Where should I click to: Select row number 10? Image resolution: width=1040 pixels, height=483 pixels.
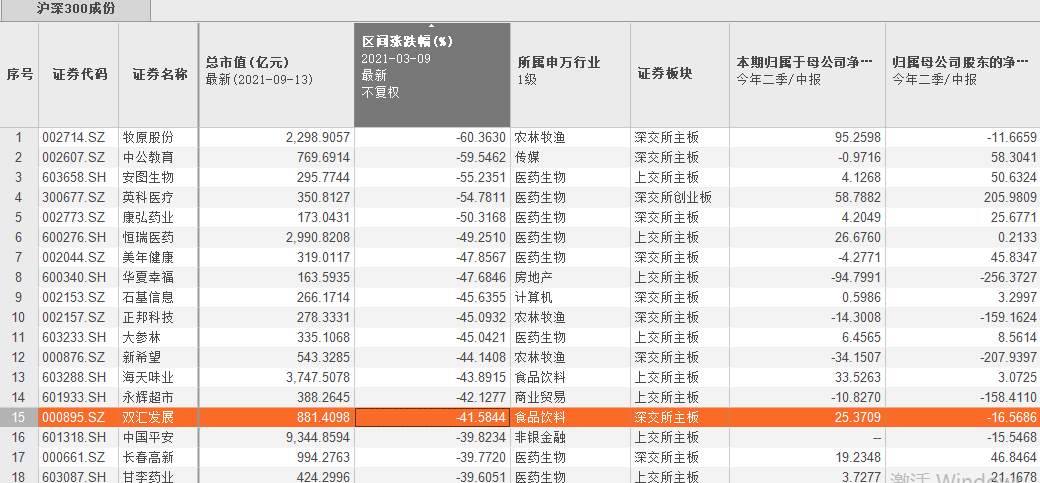(19, 317)
